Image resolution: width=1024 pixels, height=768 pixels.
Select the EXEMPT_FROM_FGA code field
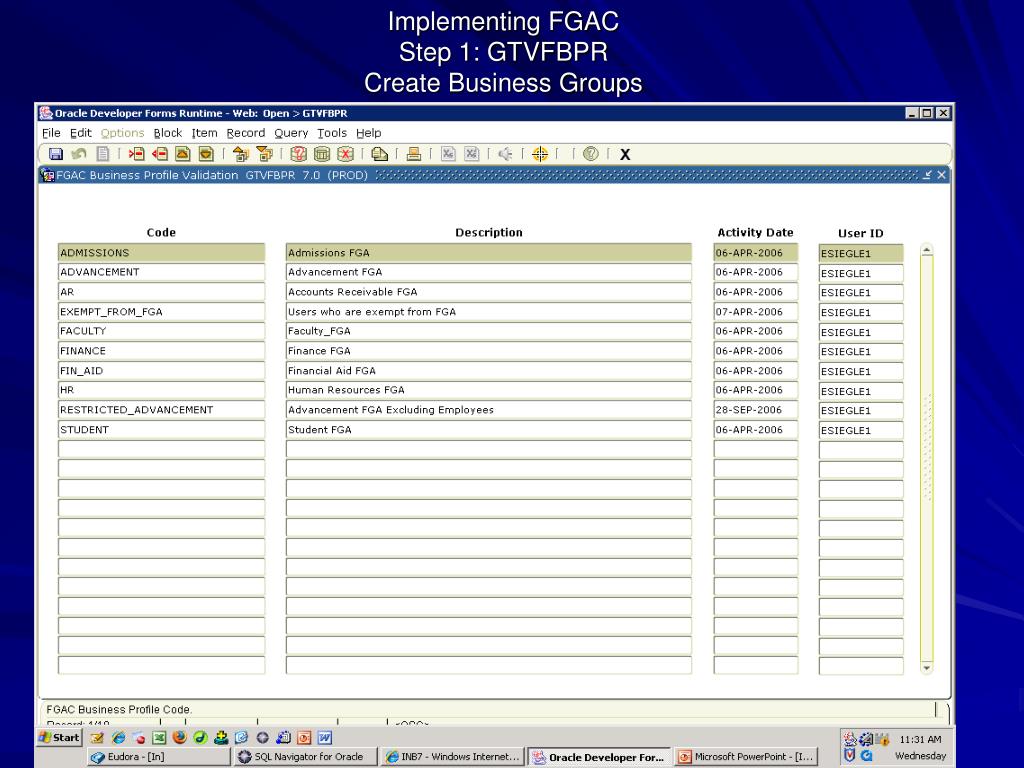[161, 312]
